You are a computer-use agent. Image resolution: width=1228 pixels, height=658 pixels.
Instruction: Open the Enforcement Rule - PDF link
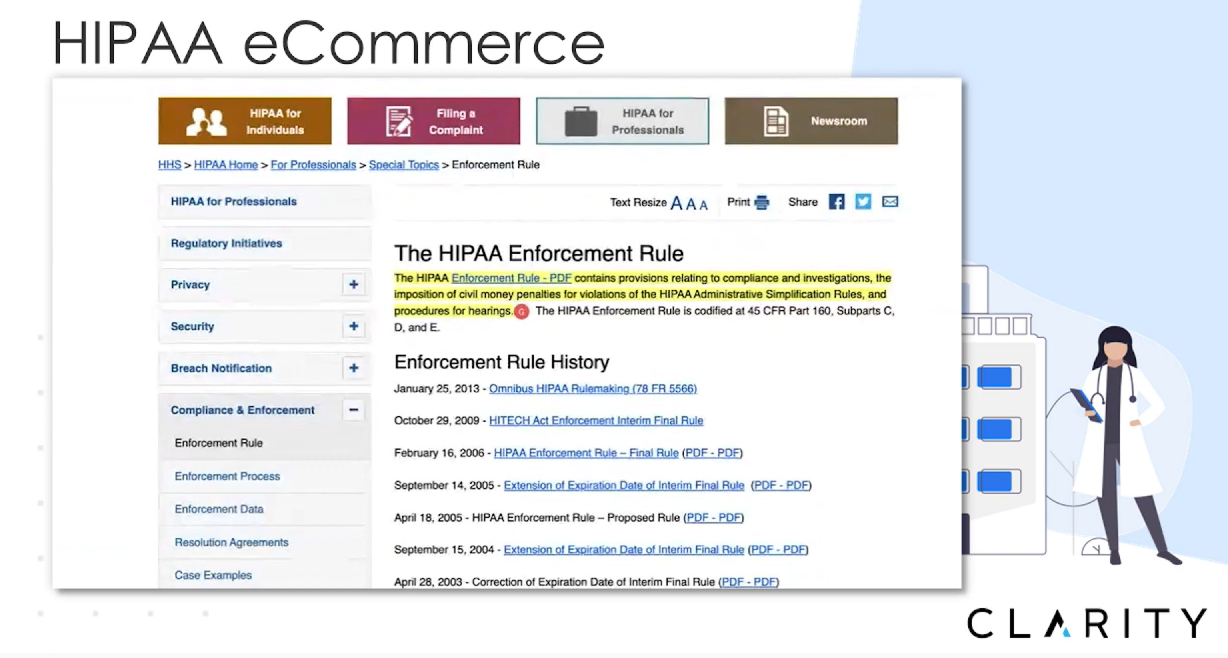[x=511, y=278]
